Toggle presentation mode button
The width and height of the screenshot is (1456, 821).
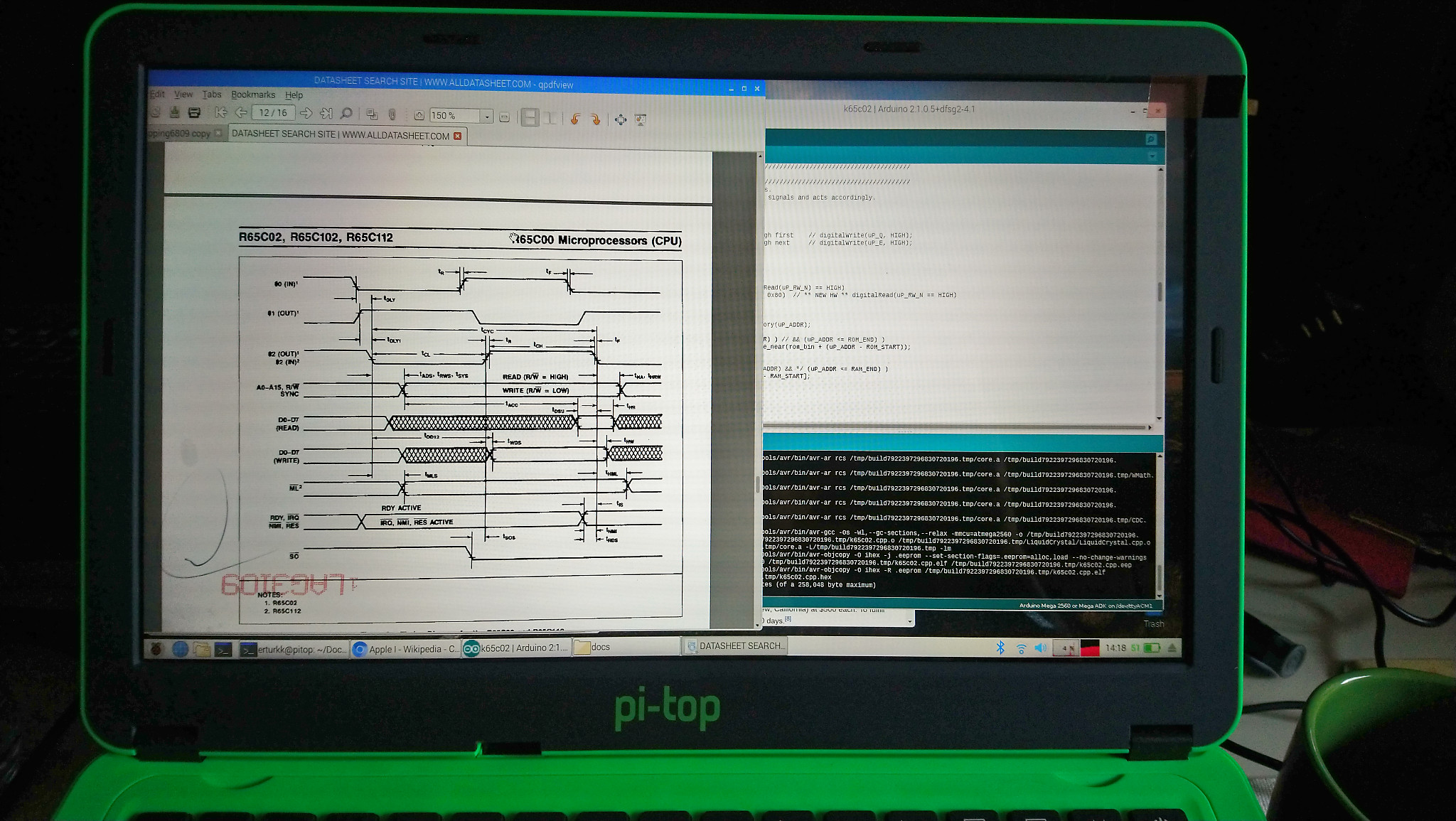641,120
